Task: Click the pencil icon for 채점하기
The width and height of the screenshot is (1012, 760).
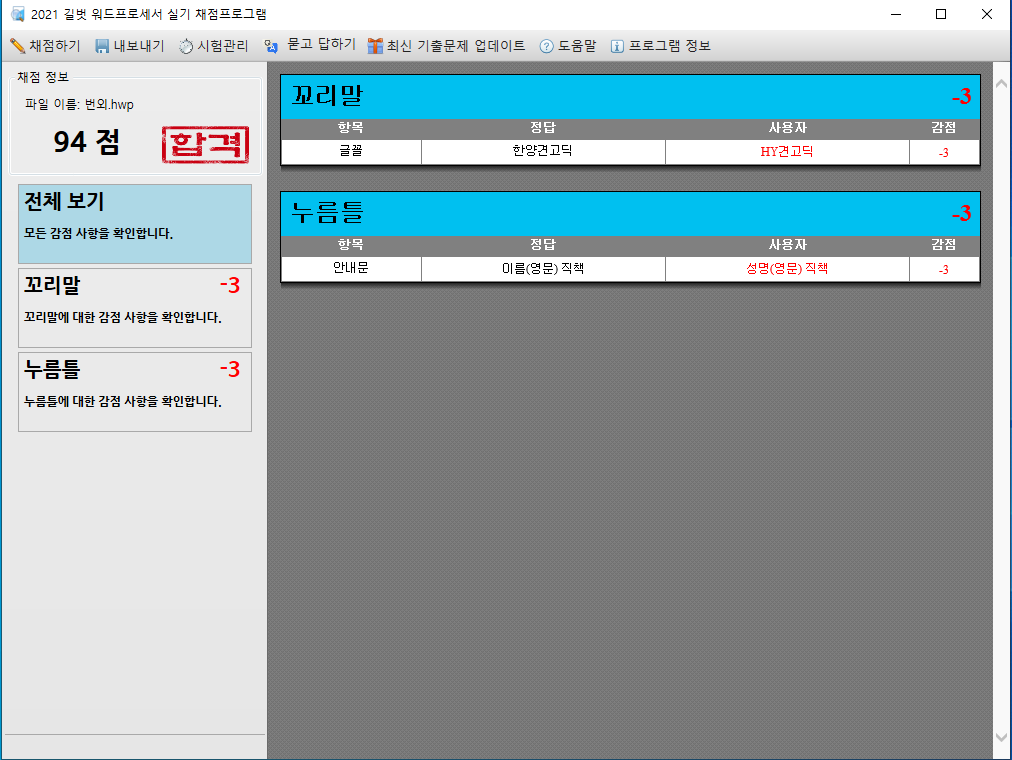Action: tap(17, 46)
